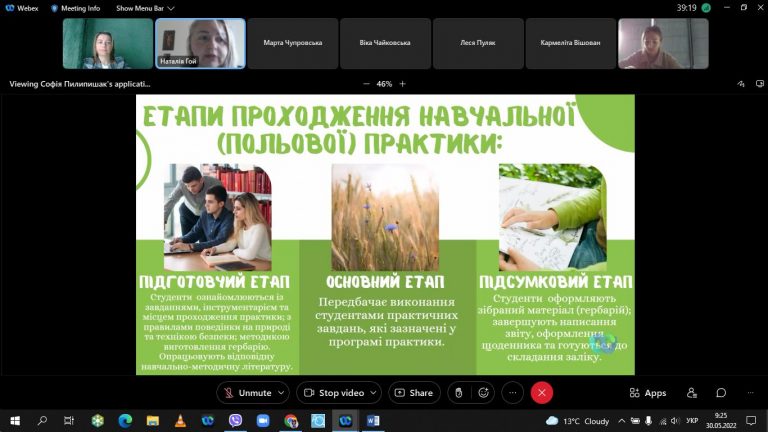
Task: End the meeting with red X button
Action: [542, 393]
